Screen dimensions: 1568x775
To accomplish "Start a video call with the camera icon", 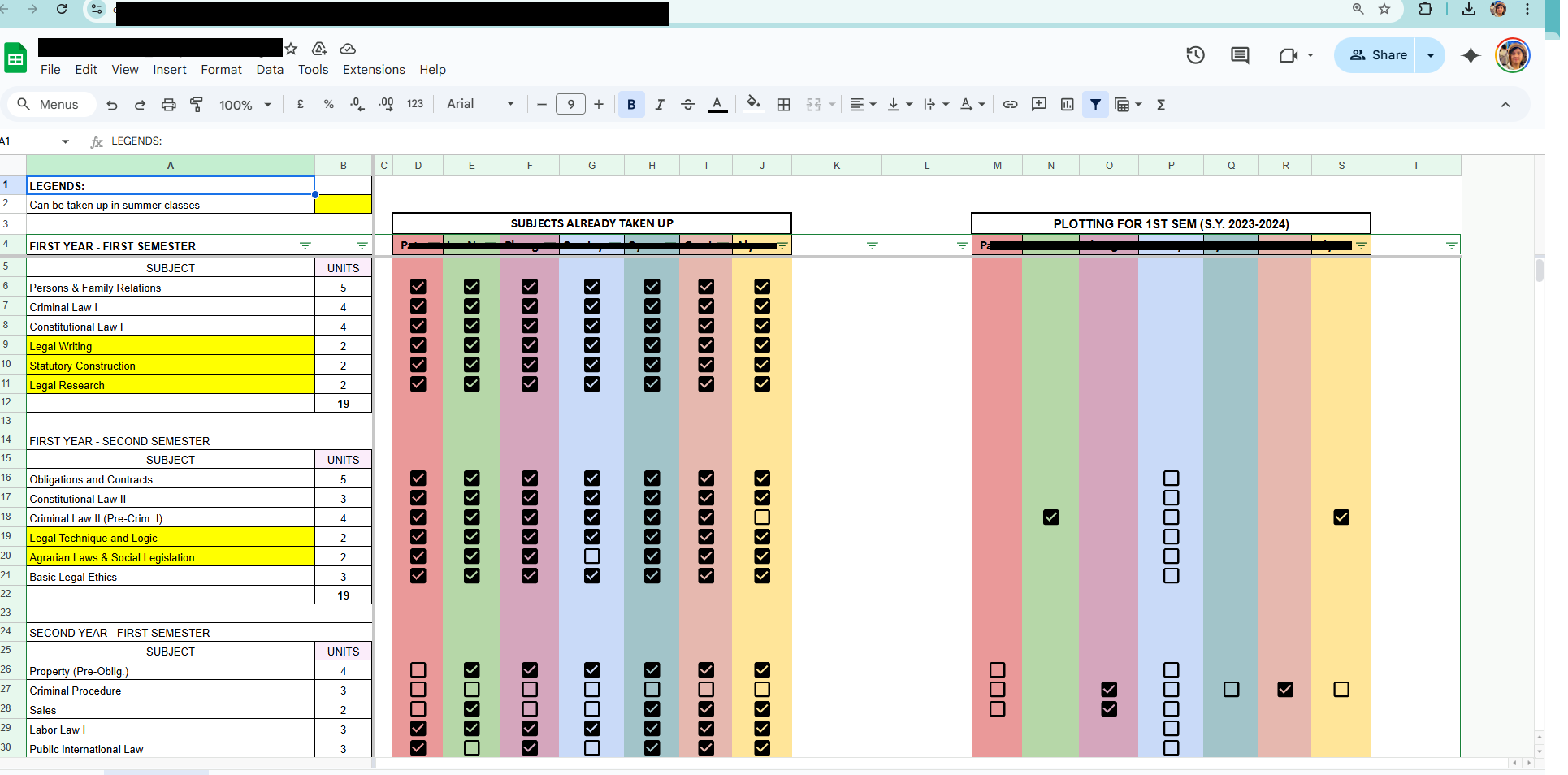I will pos(1288,55).
